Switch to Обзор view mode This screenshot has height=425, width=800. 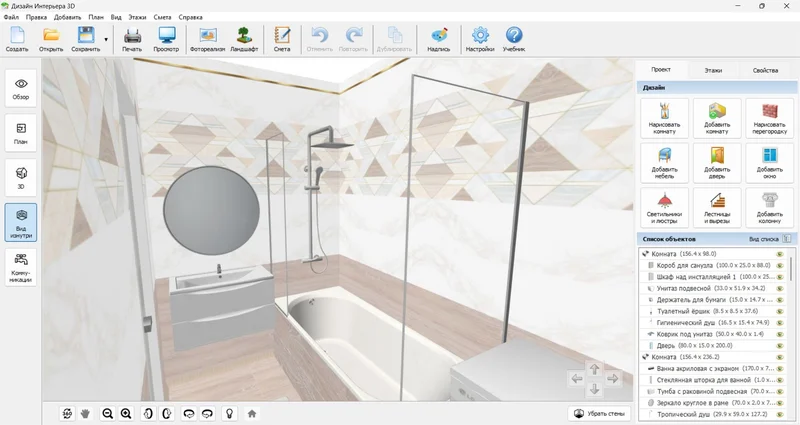21,88
